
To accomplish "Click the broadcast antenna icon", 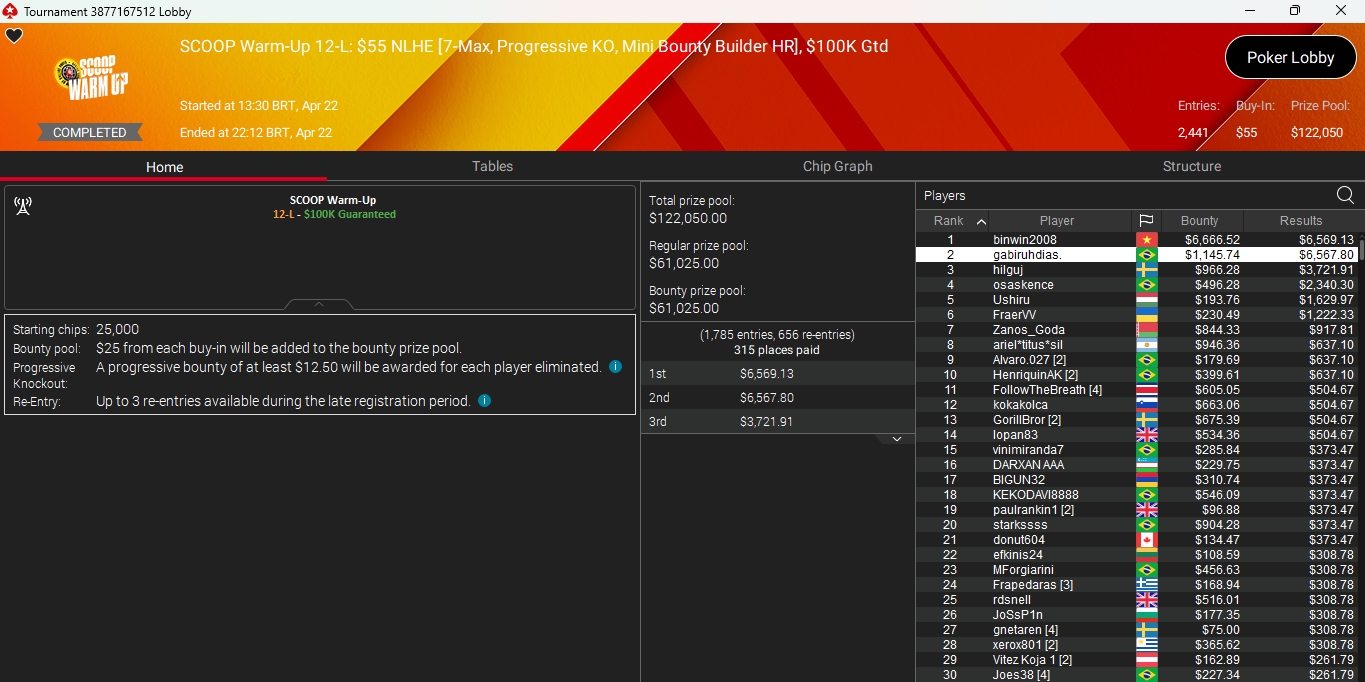I will pyautogui.click(x=23, y=206).
